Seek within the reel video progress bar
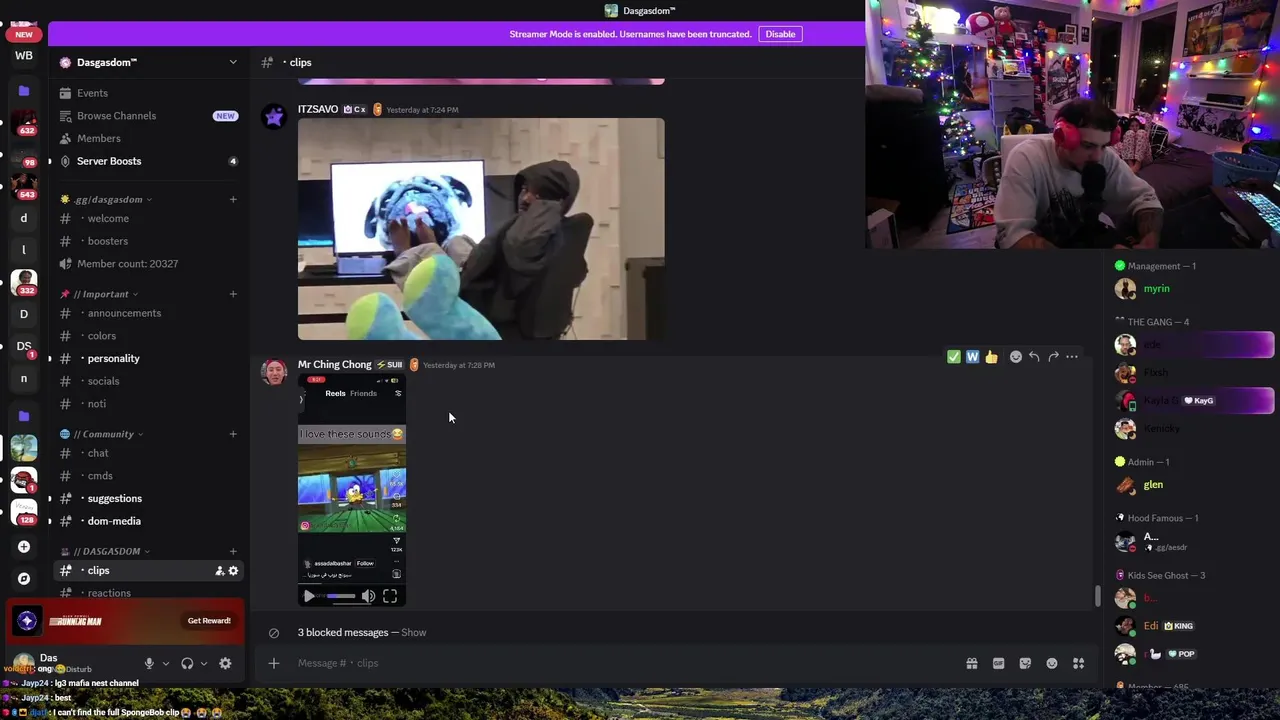 [340, 597]
